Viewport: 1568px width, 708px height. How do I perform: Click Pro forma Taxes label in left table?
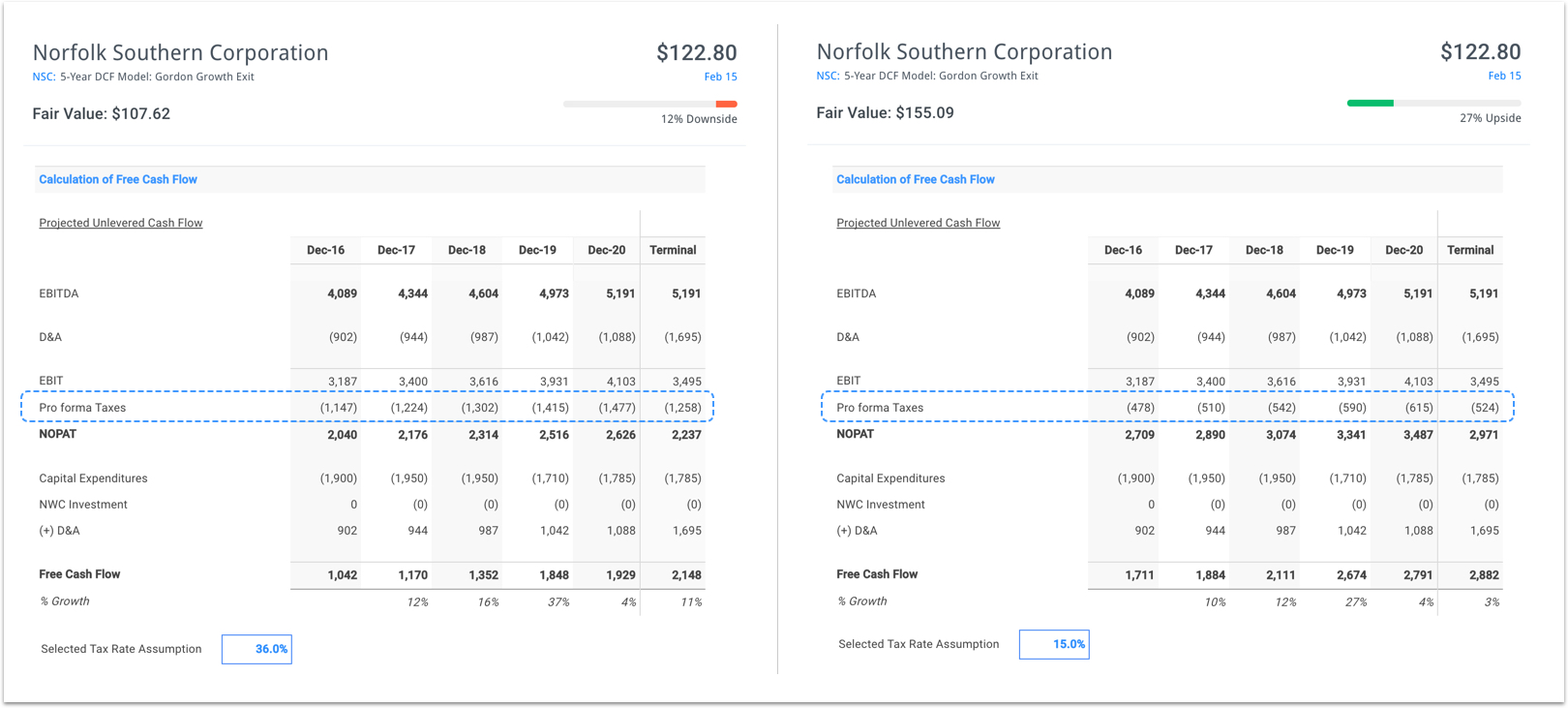(82, 408)
